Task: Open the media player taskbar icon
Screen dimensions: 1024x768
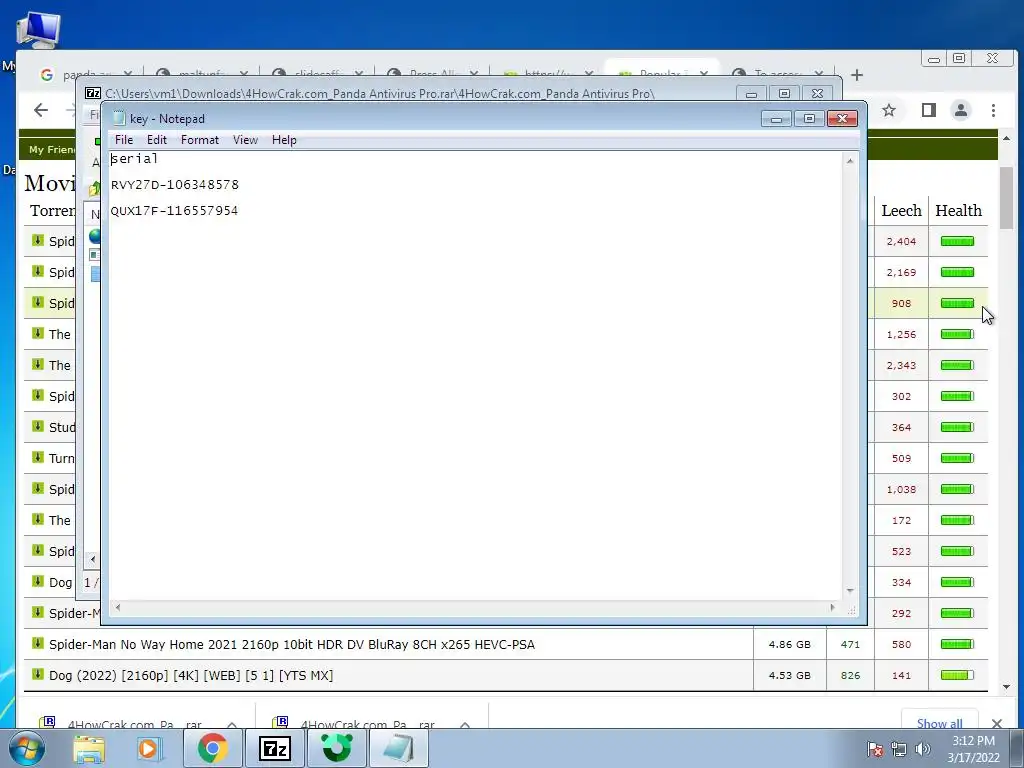Action: [x=150, y=749]
